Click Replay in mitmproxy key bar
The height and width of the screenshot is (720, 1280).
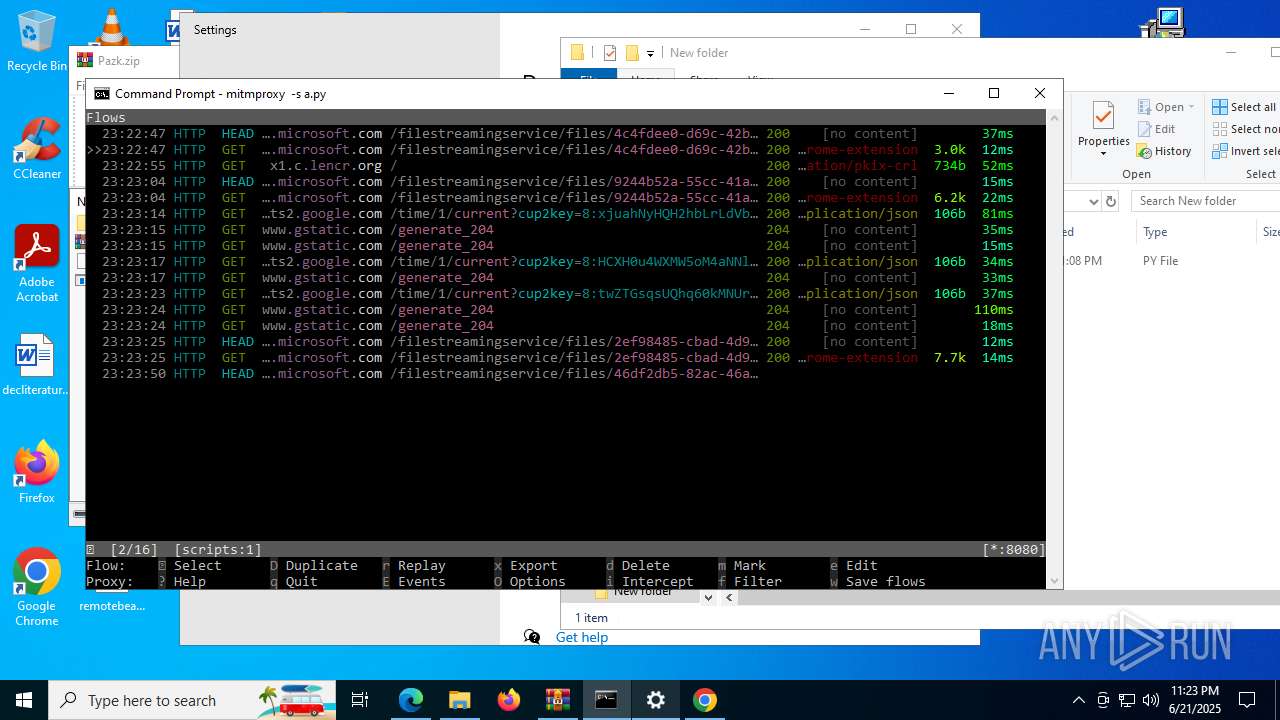pos(422,566)
